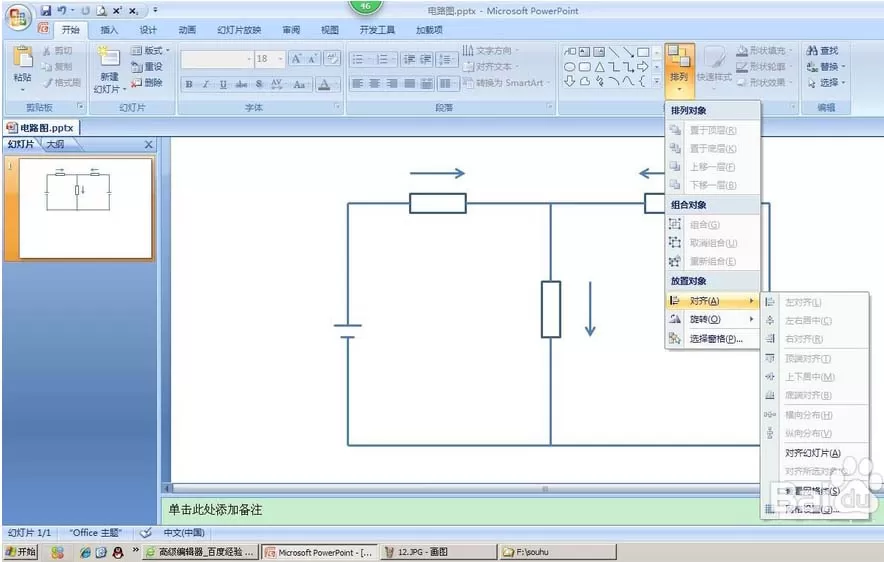Open the Slide Show (幻灯片放映) tab
884x562 pixels.
tap(239, 30)
